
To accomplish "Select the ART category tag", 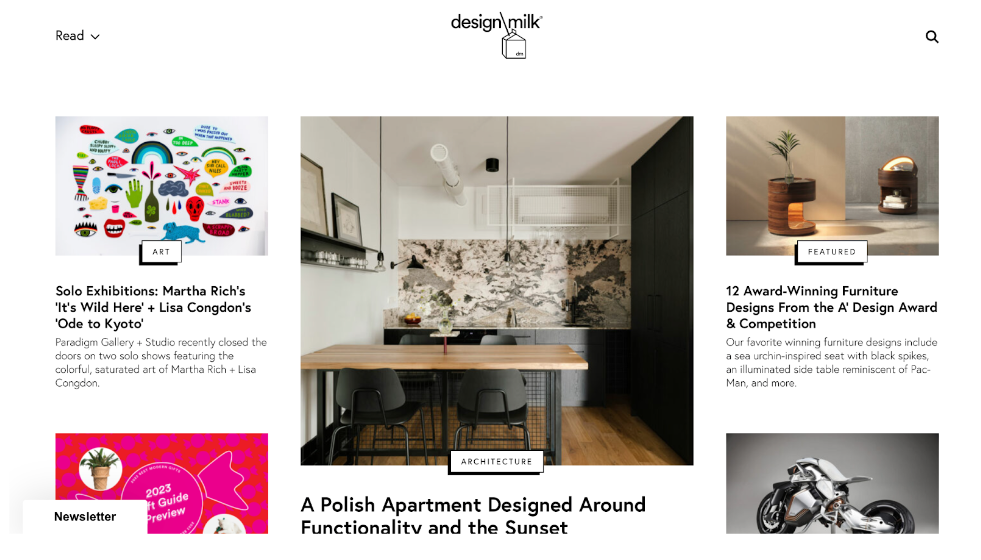I will pos(161,252).
